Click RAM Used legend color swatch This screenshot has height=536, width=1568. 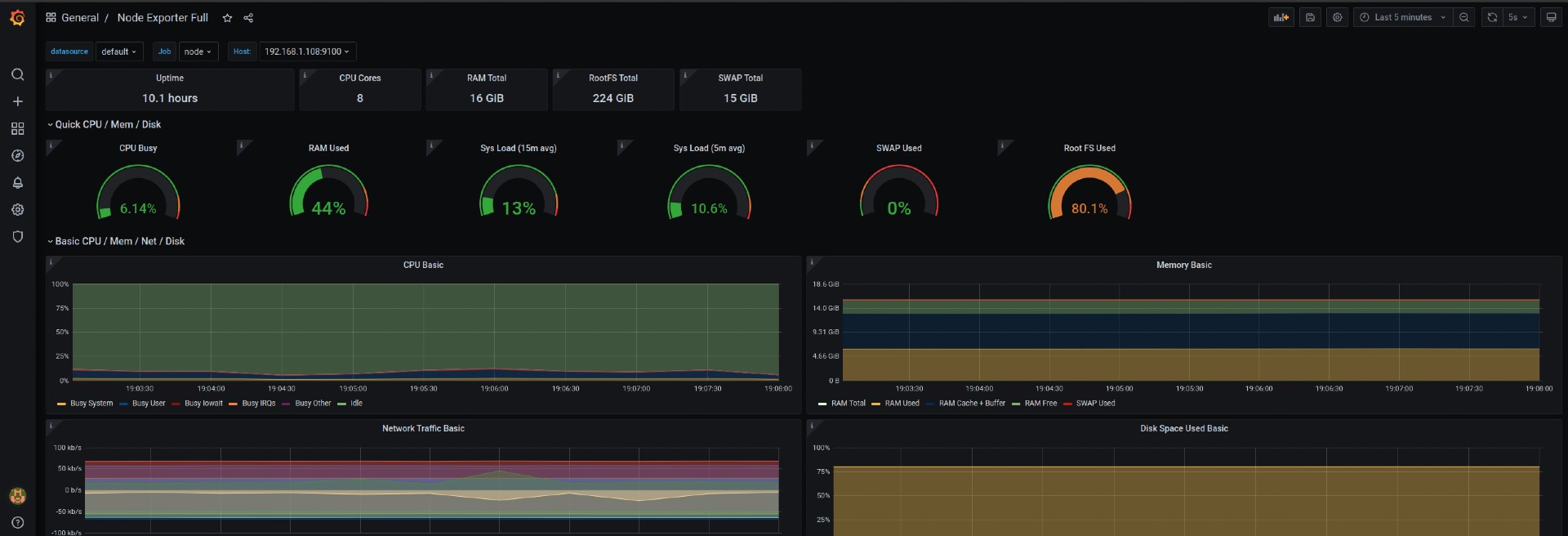tap(876, 404)
